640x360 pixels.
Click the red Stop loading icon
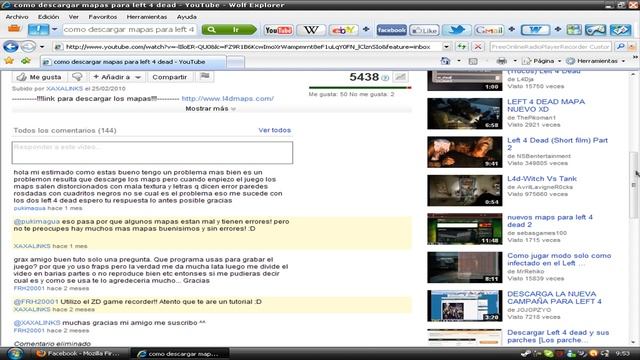[x=478, y=47]
